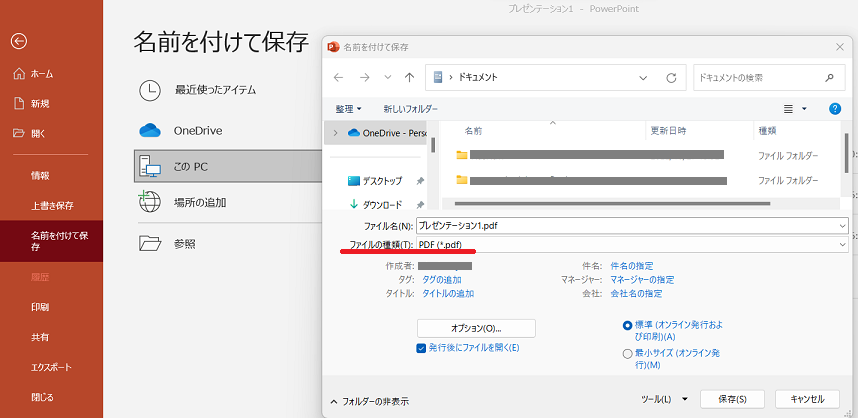Viewport: 858px width, 418px height.
Task: Click the 最近使ったアイテム clock icon
Action: [149, 90]
